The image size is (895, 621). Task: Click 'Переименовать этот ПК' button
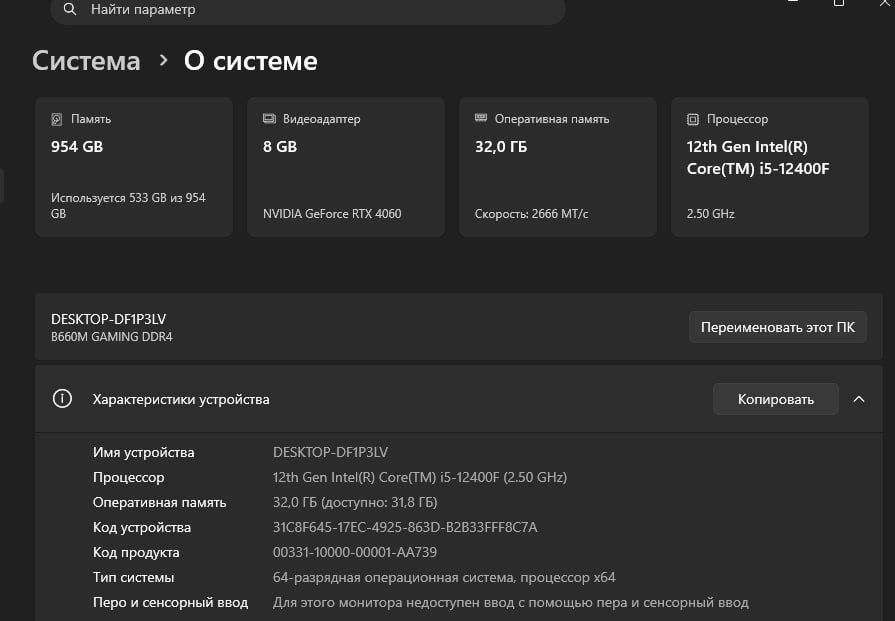point(777,327)
